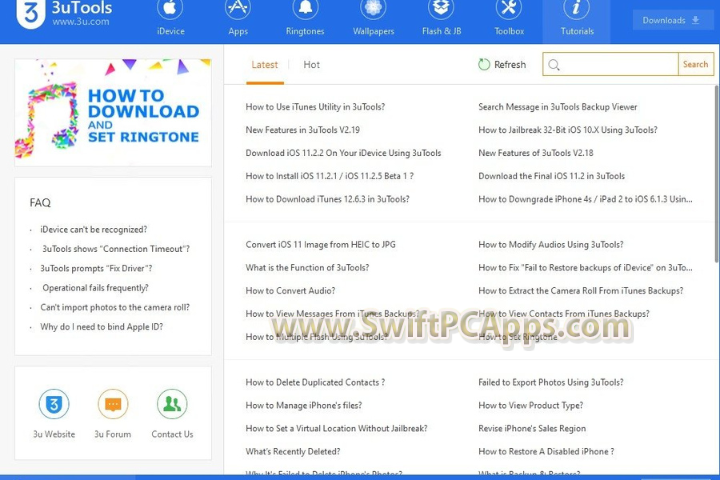Viewport: 720px width, 480px height.
Task: Open 'How to Install iOS 11.2.1 / iOS 11.2.5 Beta 1 ?'
Action: tap(329, 175)
